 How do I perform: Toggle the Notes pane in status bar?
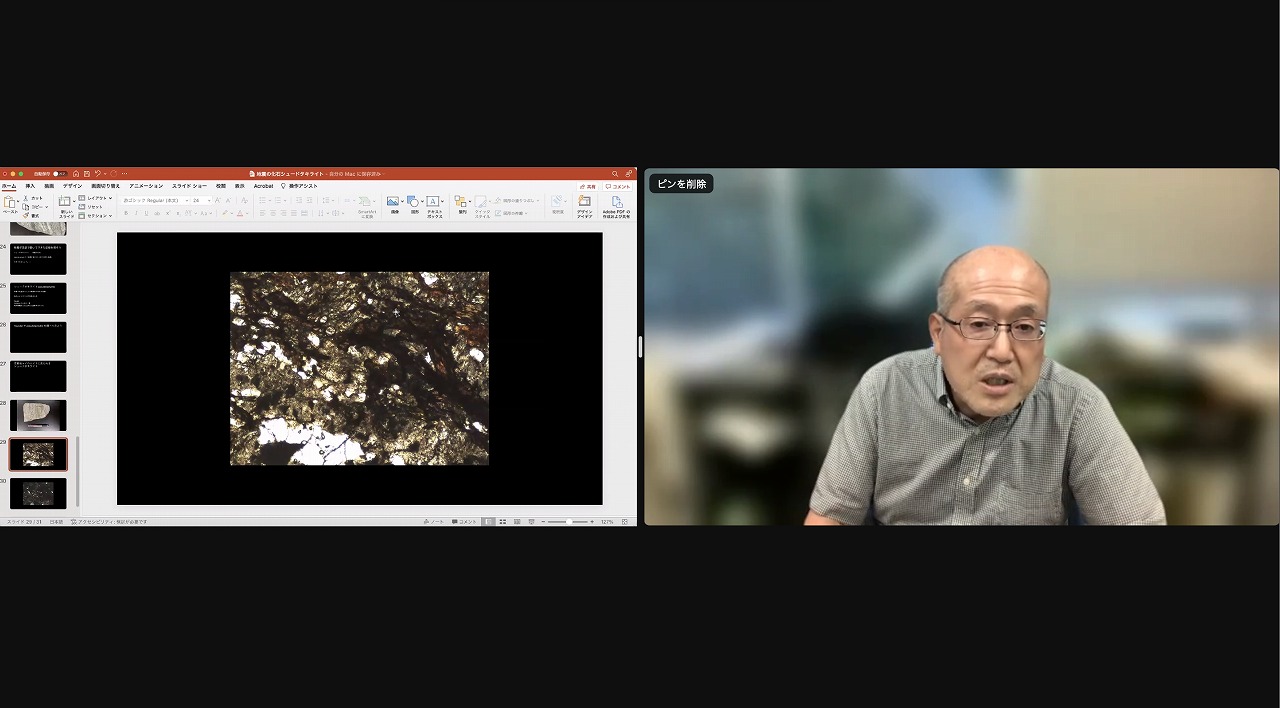coord(434,522)
